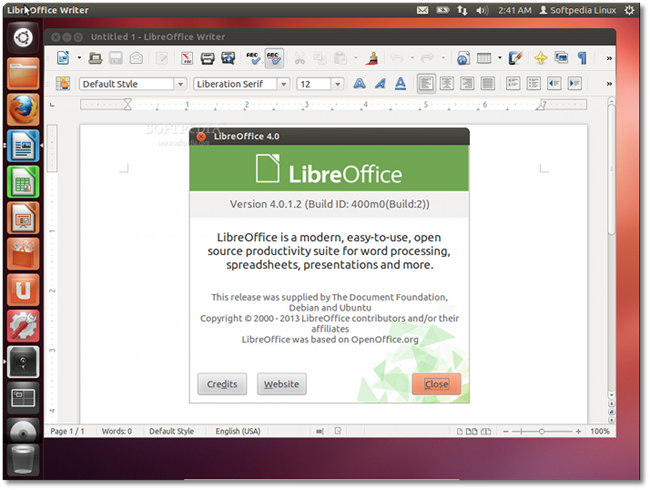650x490 pixels.
Task: Select single-page view layout icon
Action: pyautogui.click(x=459, y=432)
